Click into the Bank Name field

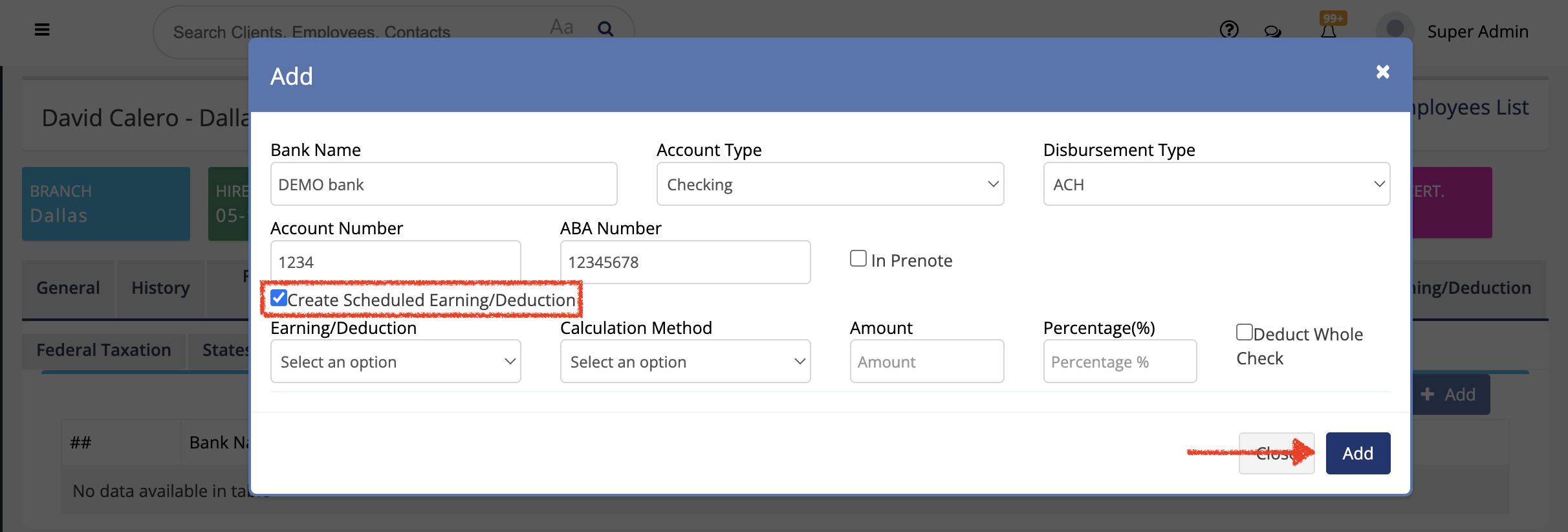[443, 184]
